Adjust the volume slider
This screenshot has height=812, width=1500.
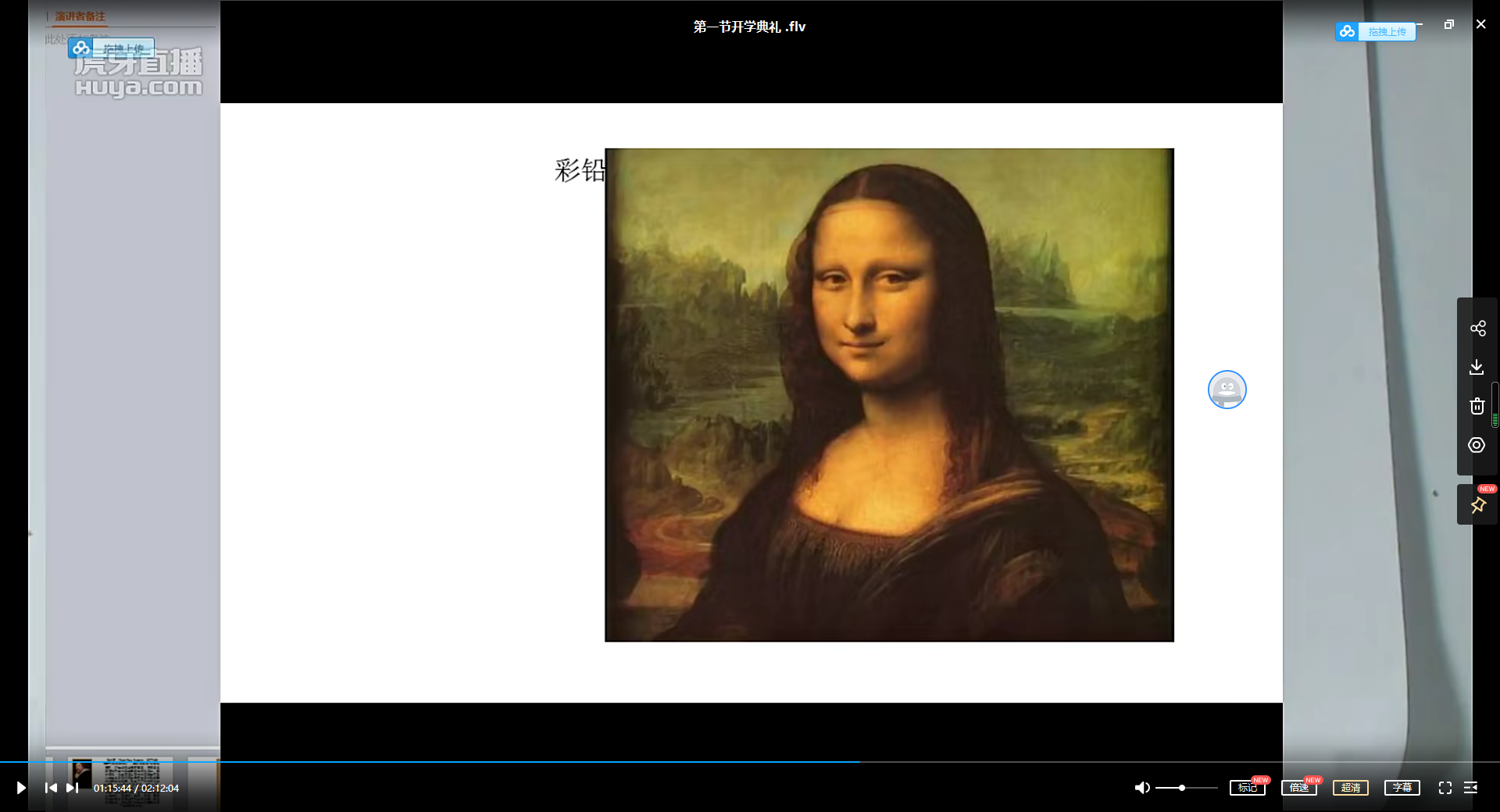coord(1186,788)
